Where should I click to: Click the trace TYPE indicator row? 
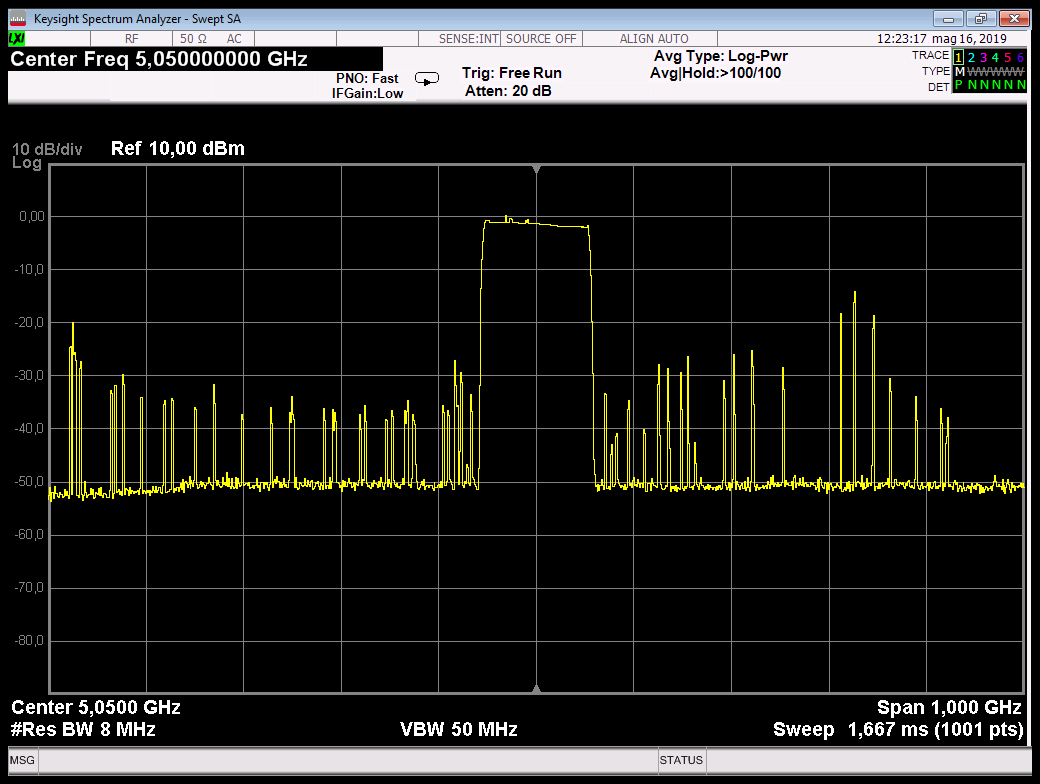coord(973,72)
